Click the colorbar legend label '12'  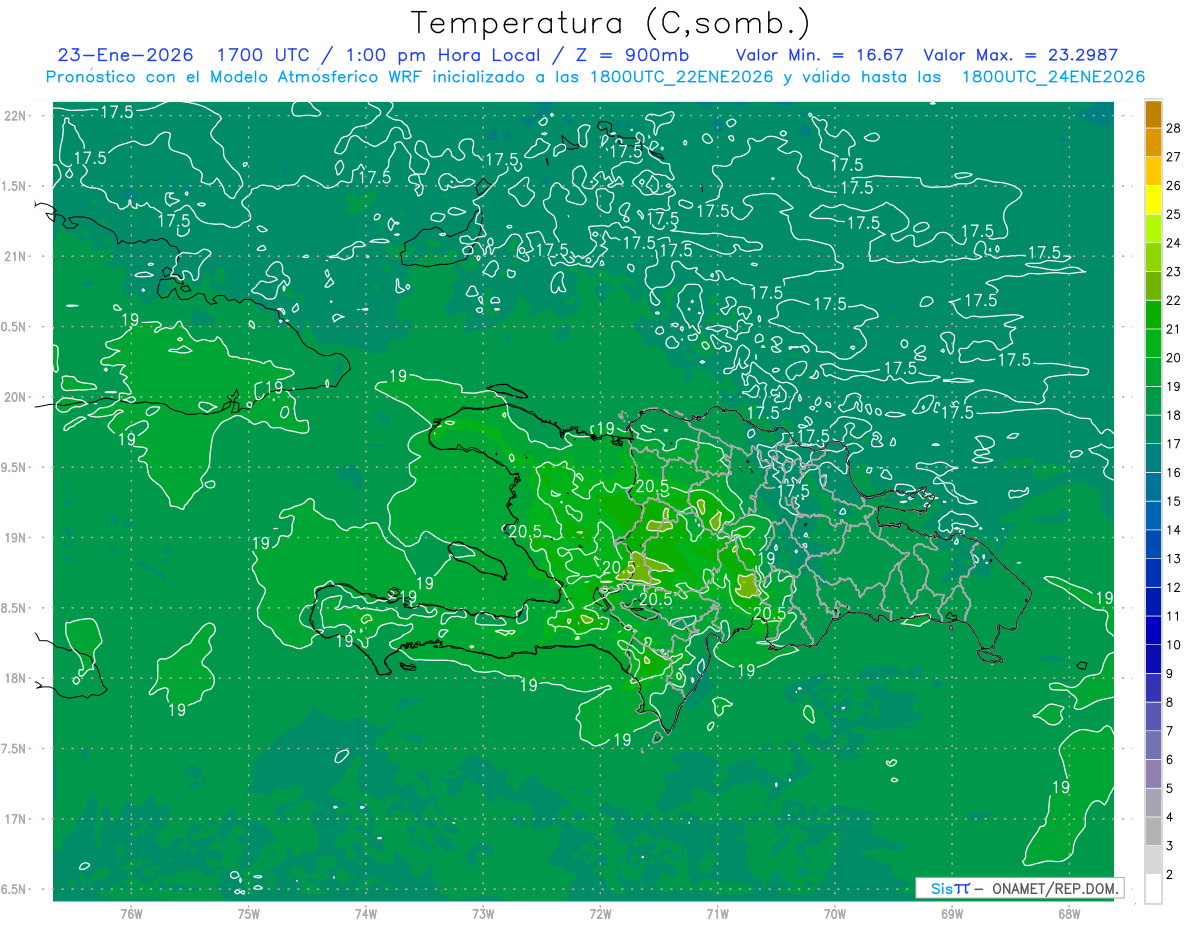(x=1174, y=588)
